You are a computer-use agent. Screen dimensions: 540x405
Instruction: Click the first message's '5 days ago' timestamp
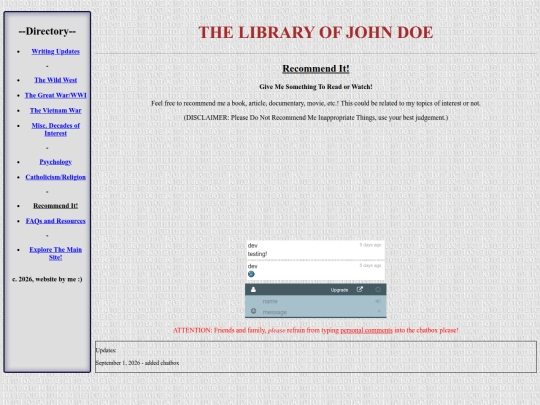tap(371, 245)
